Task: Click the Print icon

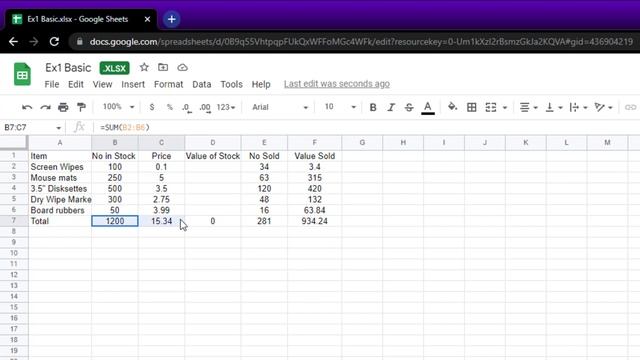Action: coord(63,107)
